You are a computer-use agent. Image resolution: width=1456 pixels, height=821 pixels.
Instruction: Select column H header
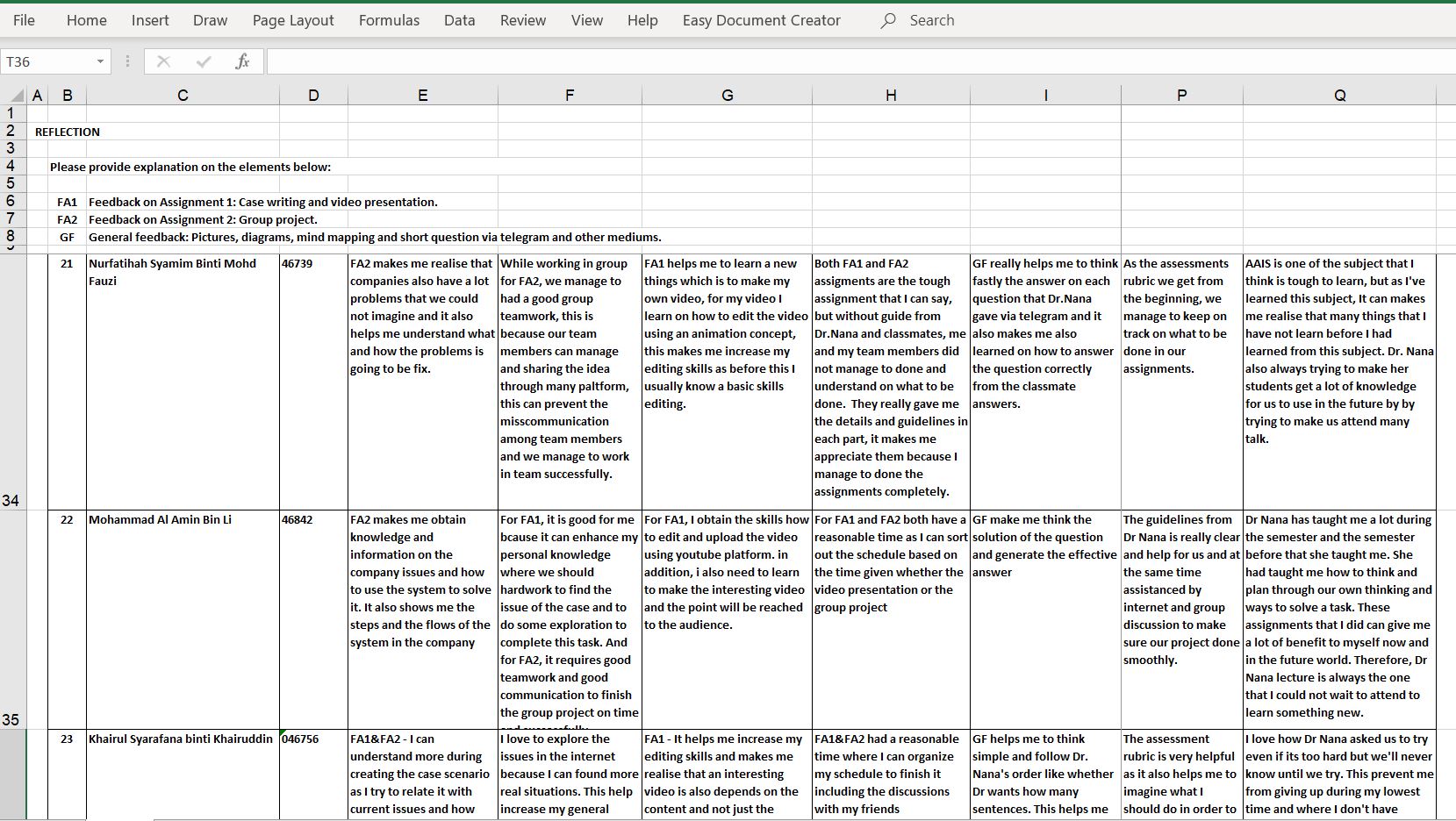pos(891,96)
